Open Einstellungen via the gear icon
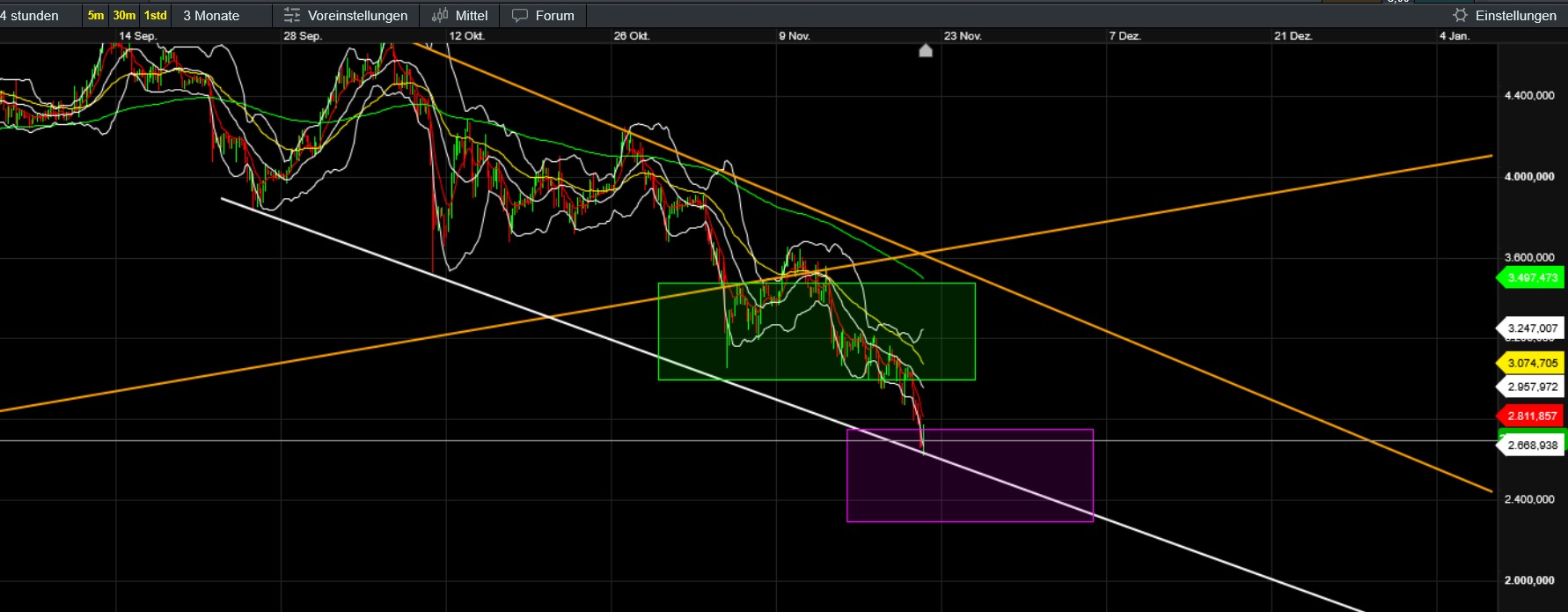1568x612 pixels. [1460, 16]
